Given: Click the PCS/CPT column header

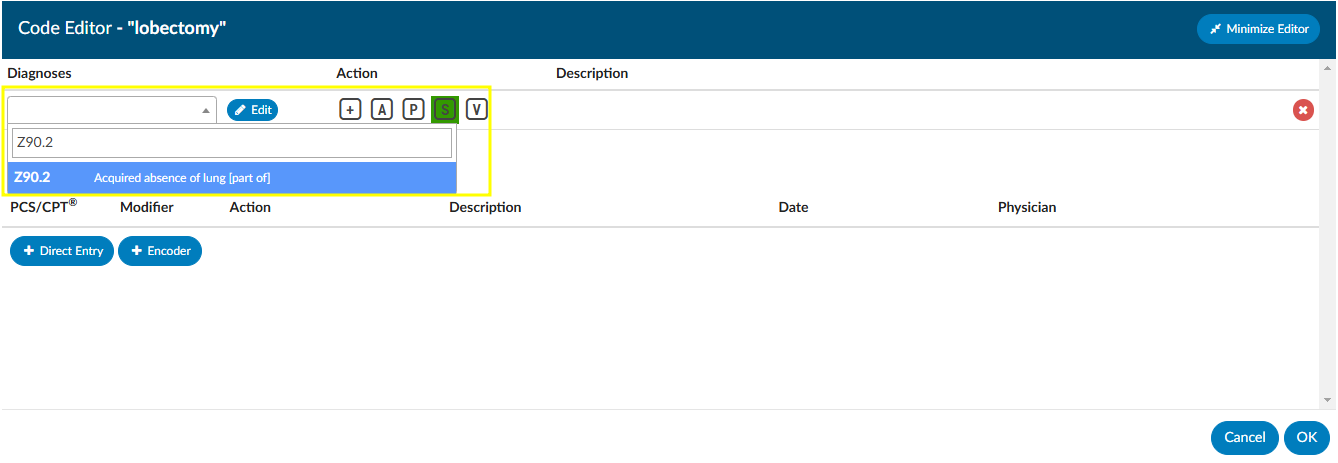Looking at the screenshot, I should tap(43, 206).
